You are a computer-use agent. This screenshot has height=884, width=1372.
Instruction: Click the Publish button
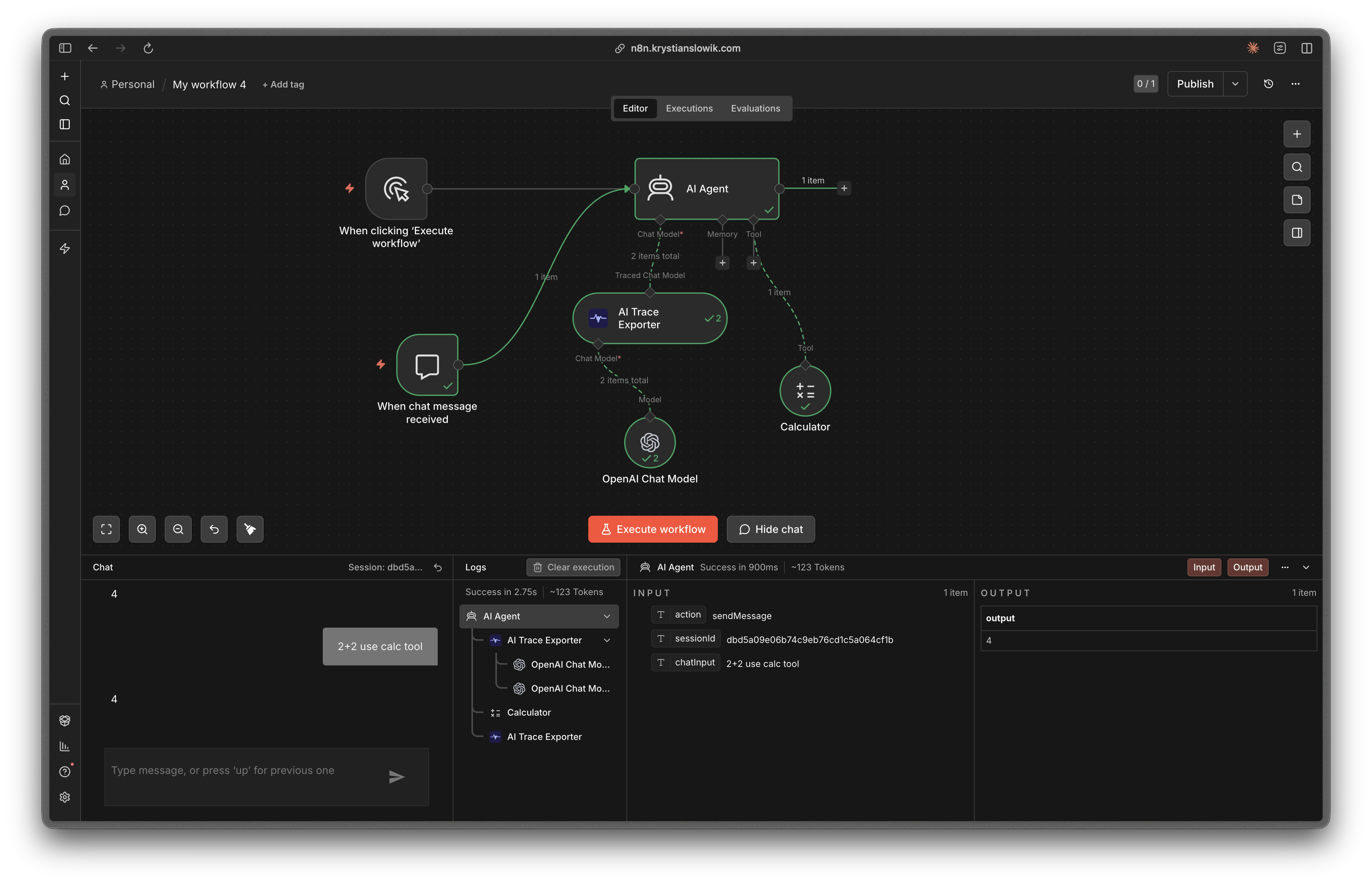(x=1195, y=84)
